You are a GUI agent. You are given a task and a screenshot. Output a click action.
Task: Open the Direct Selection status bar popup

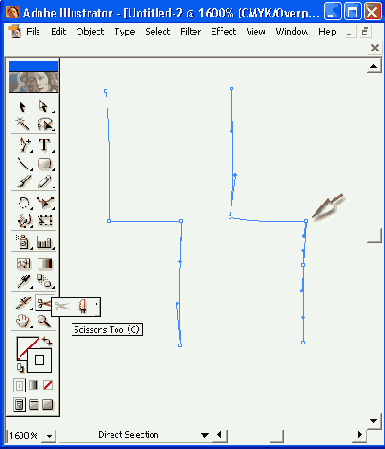point(205,435)
